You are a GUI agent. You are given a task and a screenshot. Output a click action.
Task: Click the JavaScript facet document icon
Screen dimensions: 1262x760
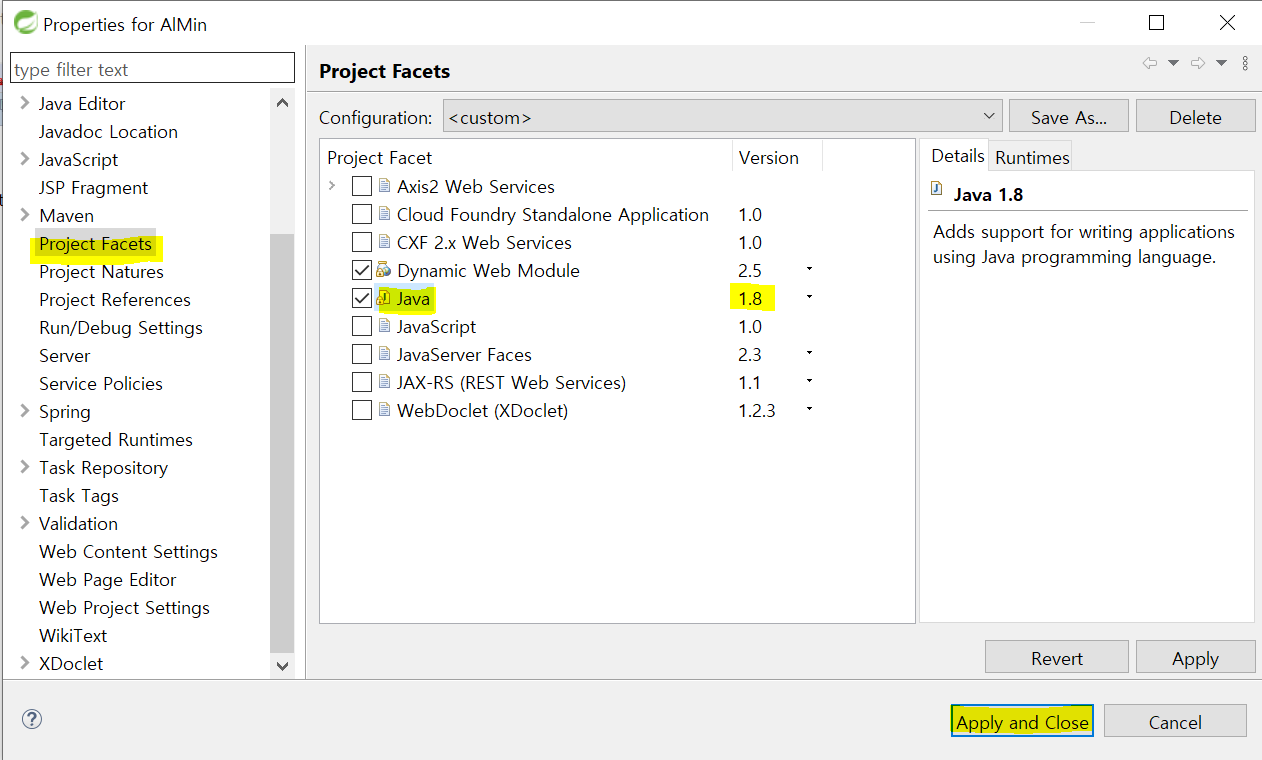(385, 326)
